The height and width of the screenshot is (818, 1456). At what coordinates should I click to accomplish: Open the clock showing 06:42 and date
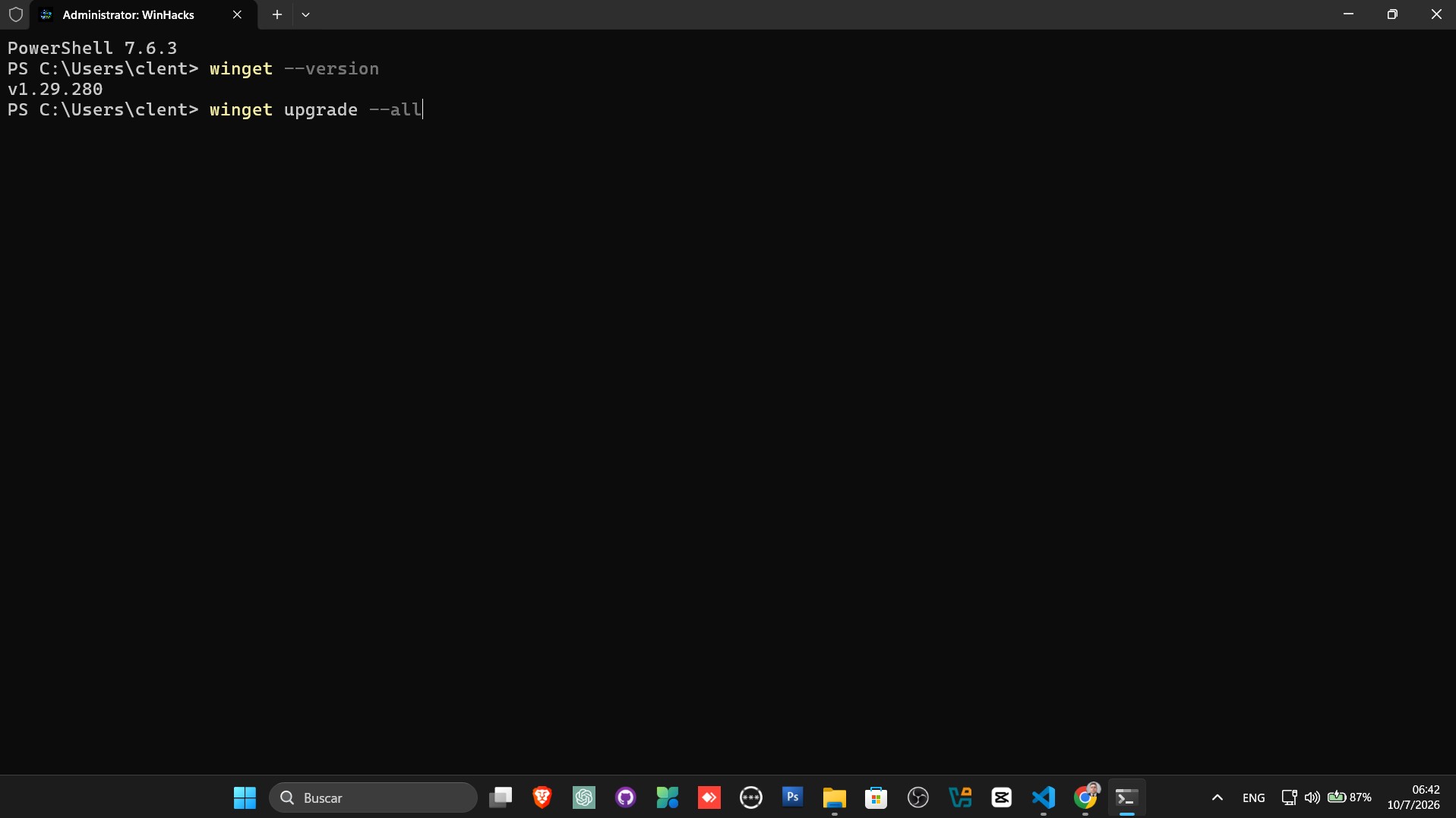(x=1414, y=797)
